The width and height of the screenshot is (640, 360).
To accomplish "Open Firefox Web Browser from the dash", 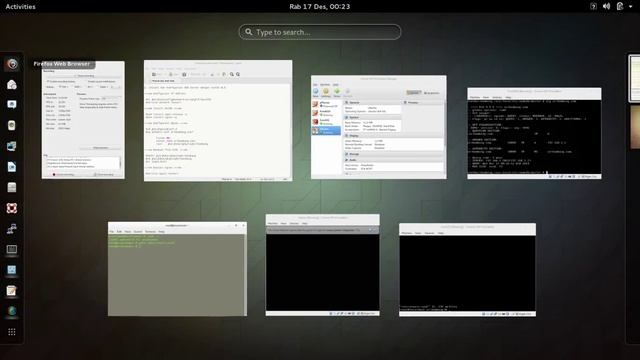I will (x=12, y=64).
